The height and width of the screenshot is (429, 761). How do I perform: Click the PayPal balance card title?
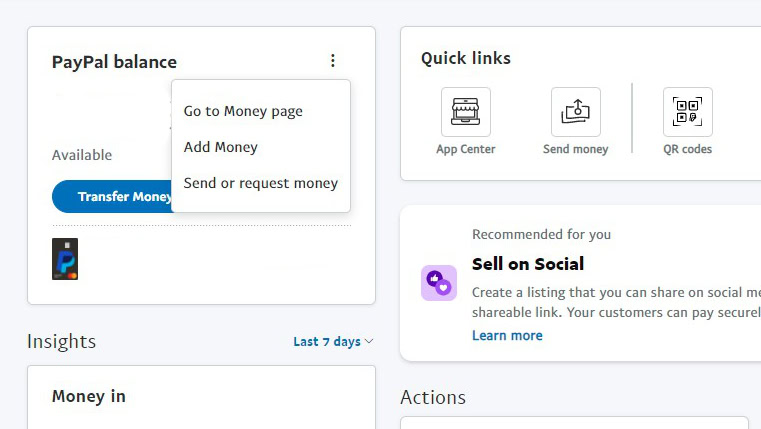coord(114,62)
